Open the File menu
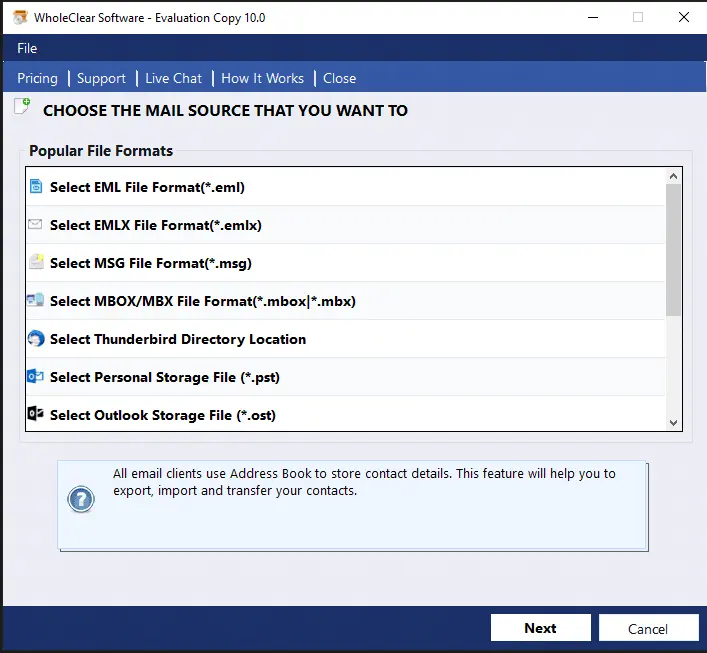Image resolution: width=707 pixels, height=653 pixels. (x=27, y=48)
